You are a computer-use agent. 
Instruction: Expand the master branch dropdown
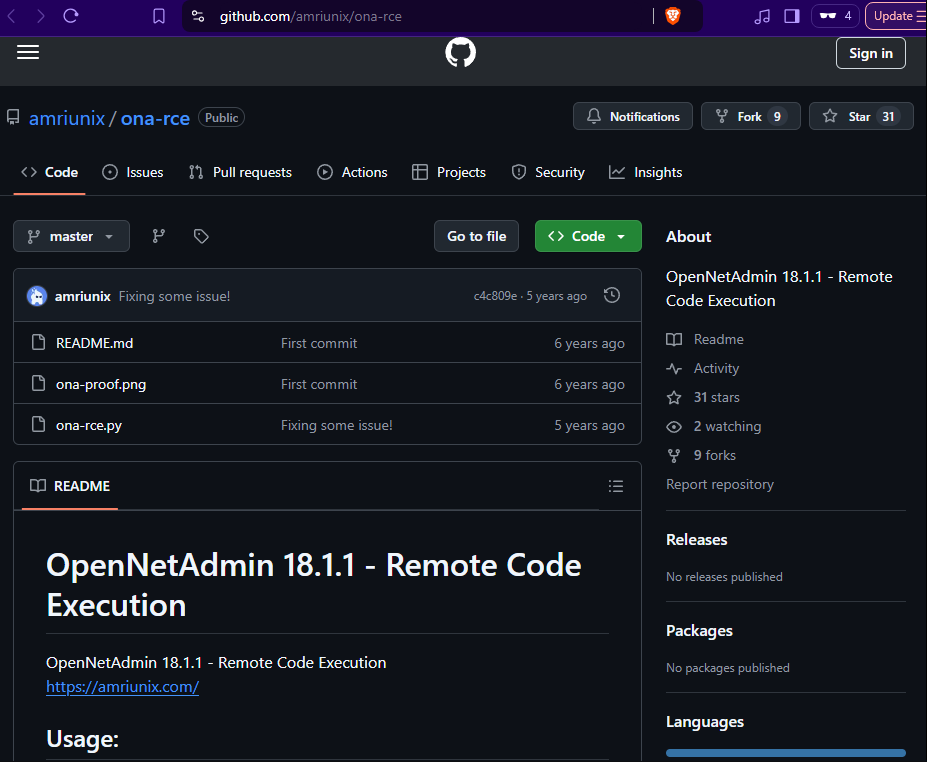click(71, 236)
